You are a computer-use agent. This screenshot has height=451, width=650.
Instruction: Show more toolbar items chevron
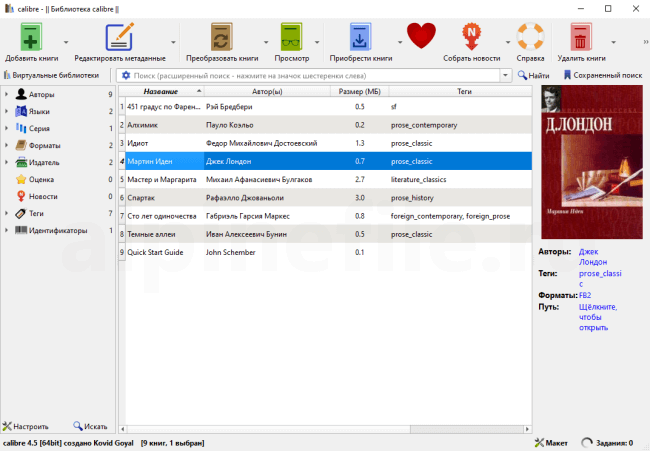click(x=645, y=42)
